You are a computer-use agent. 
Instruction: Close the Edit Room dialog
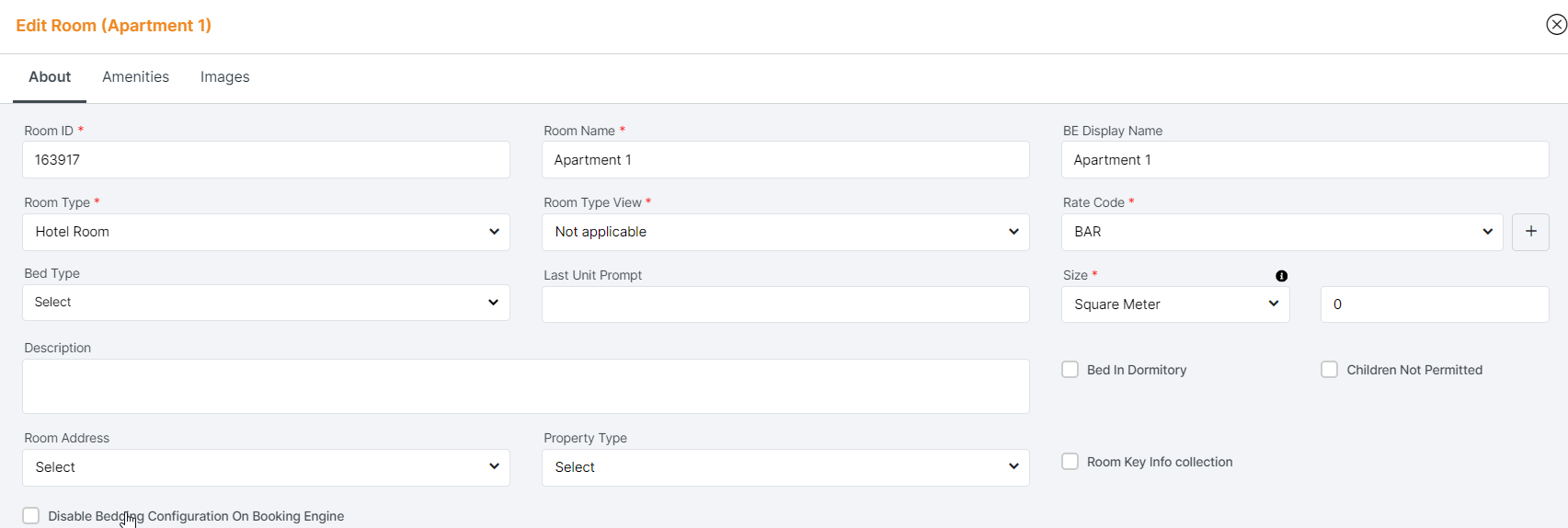(1556, 25)
